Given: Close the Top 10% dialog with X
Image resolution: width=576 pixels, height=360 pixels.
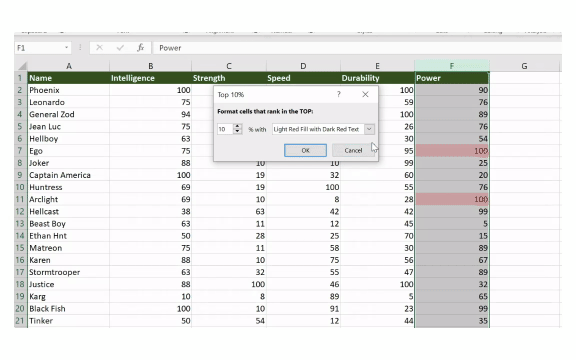Looking at the screenshot, I should click(365, 94).
